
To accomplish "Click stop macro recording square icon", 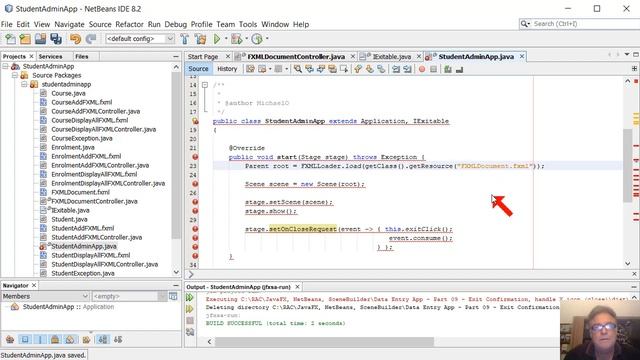I will coord(433,69).
